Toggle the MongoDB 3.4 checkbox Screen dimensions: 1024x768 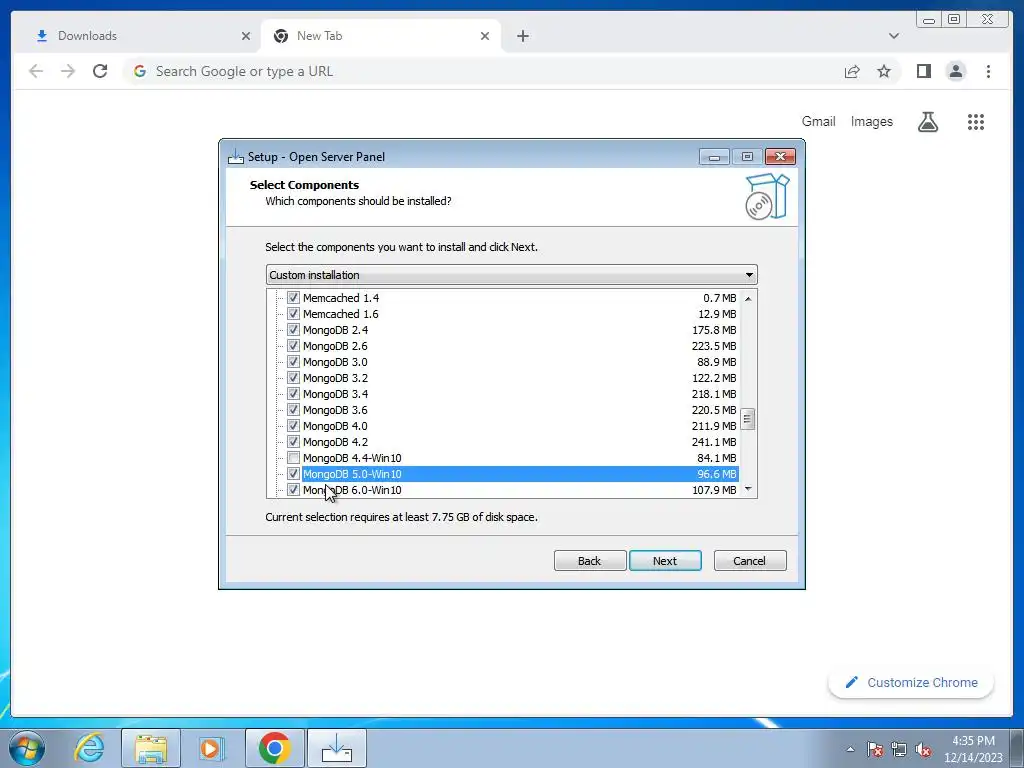point(293,394)
